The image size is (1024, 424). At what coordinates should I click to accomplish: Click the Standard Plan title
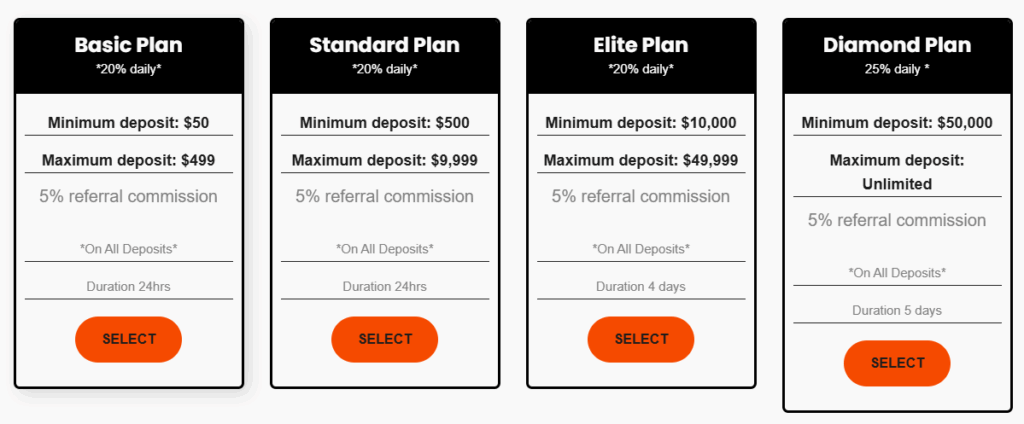tap(385, 45)
